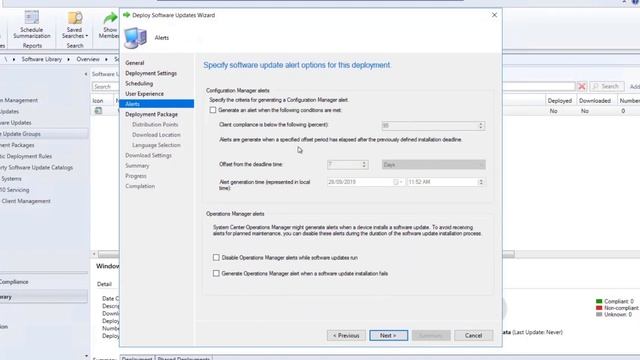Open Assets and Compliance workspace

(x=44, y=282)
